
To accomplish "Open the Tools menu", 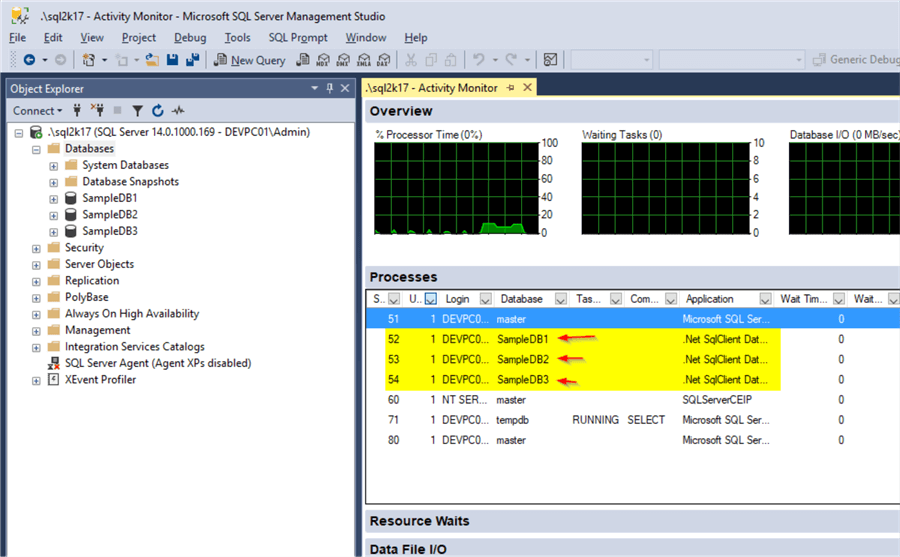I will [x=237, y=37].
